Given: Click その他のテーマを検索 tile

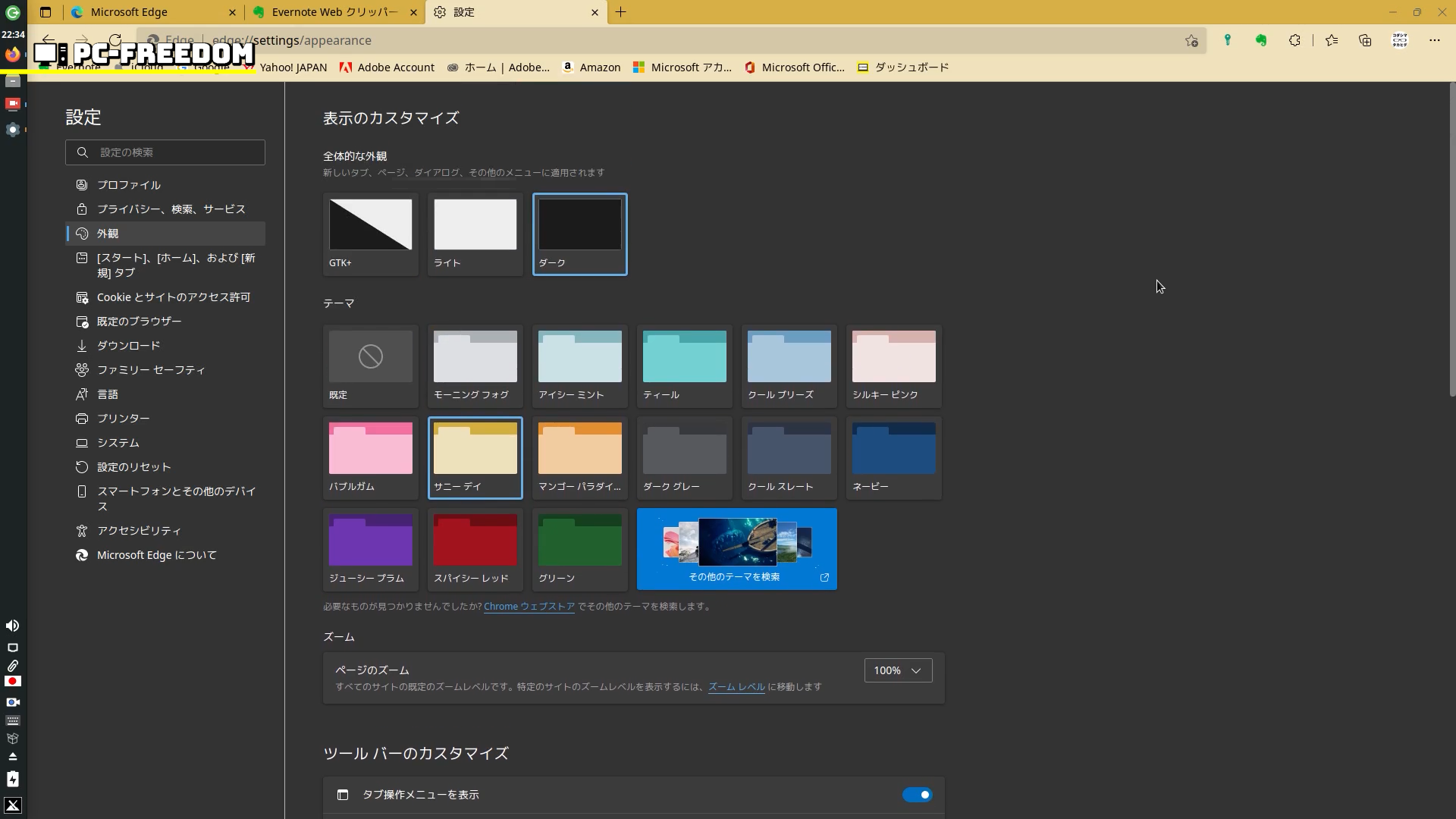Looking at the screenshot, I should tap(736, 549).
